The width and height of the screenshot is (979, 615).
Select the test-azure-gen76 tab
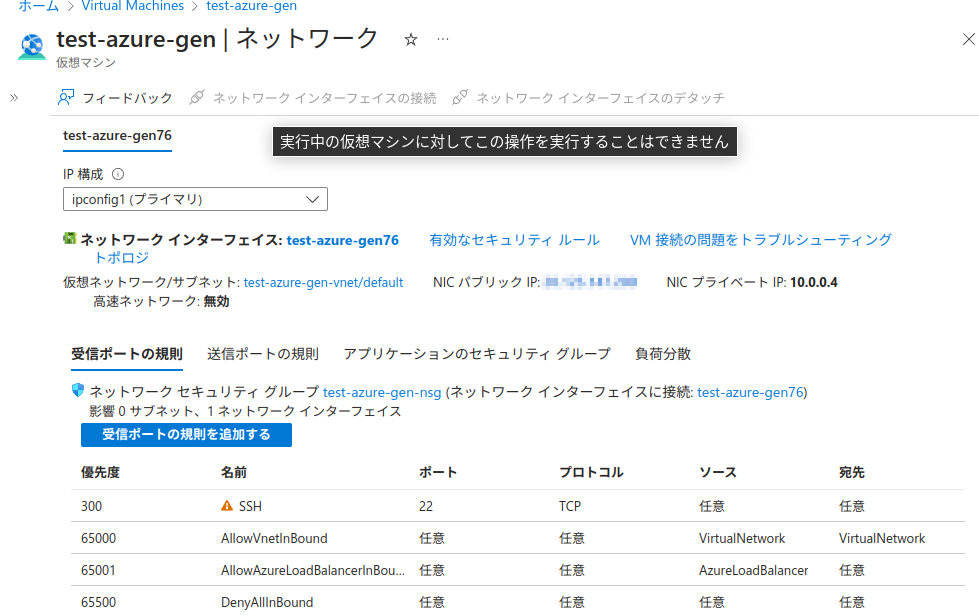[117, 133]
